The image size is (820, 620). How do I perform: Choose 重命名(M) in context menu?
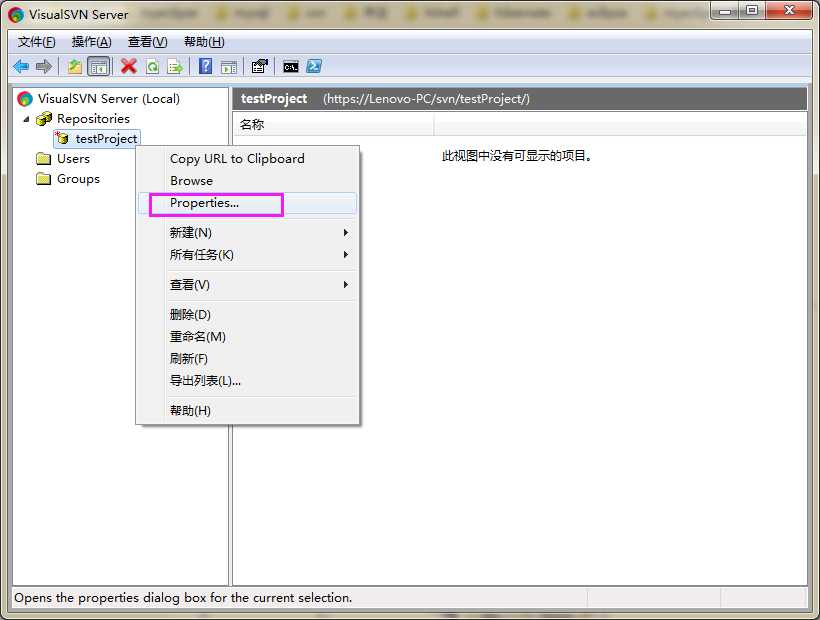[247, 337]
